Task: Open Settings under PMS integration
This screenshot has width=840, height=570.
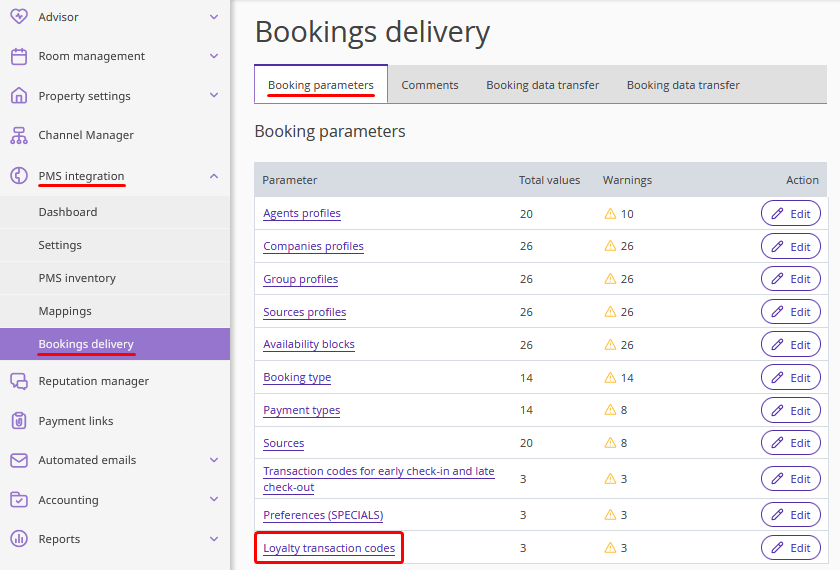Action: pyautogui.click(x=115, y=245)
